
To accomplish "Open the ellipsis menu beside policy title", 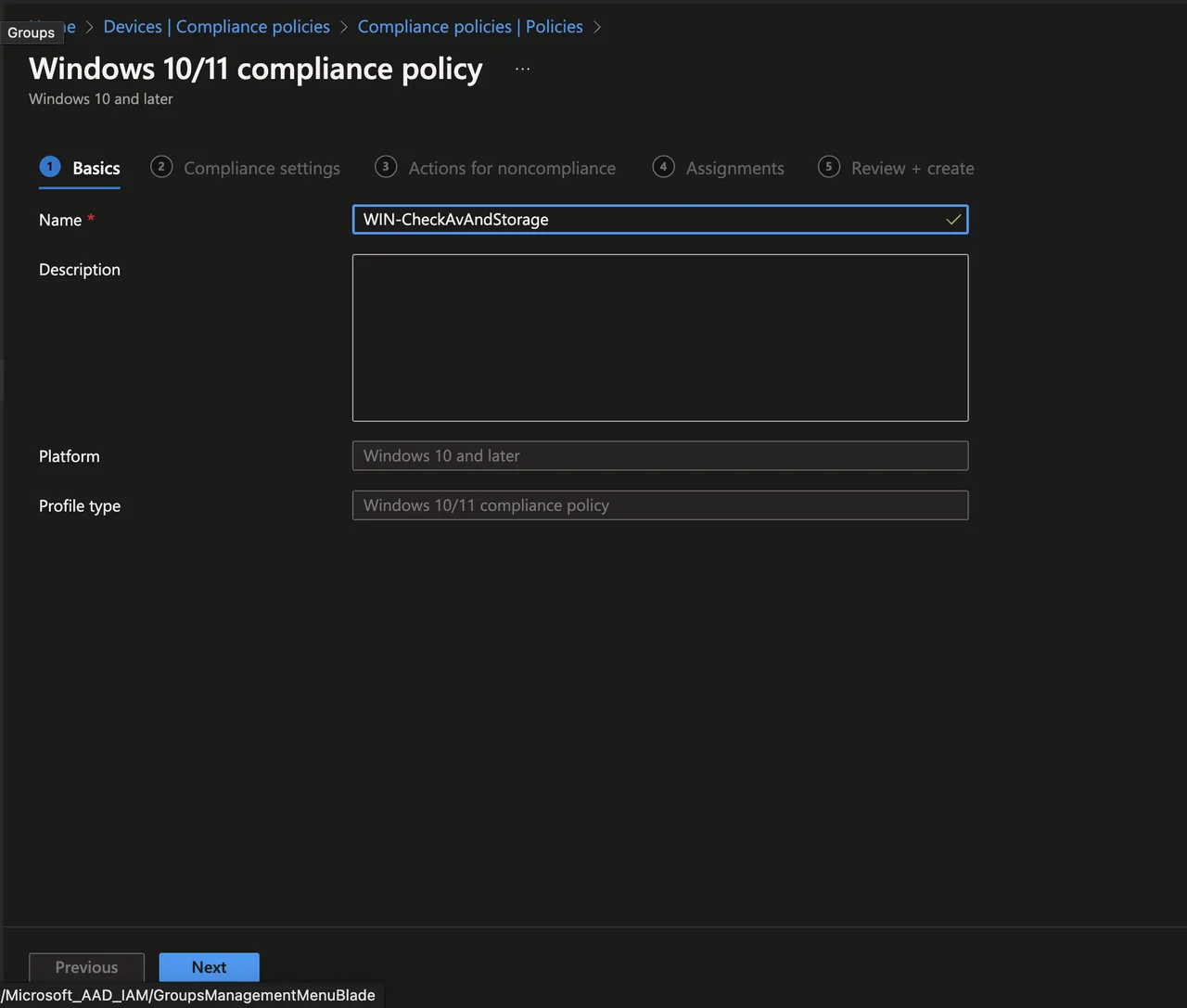I will (523, 70).
